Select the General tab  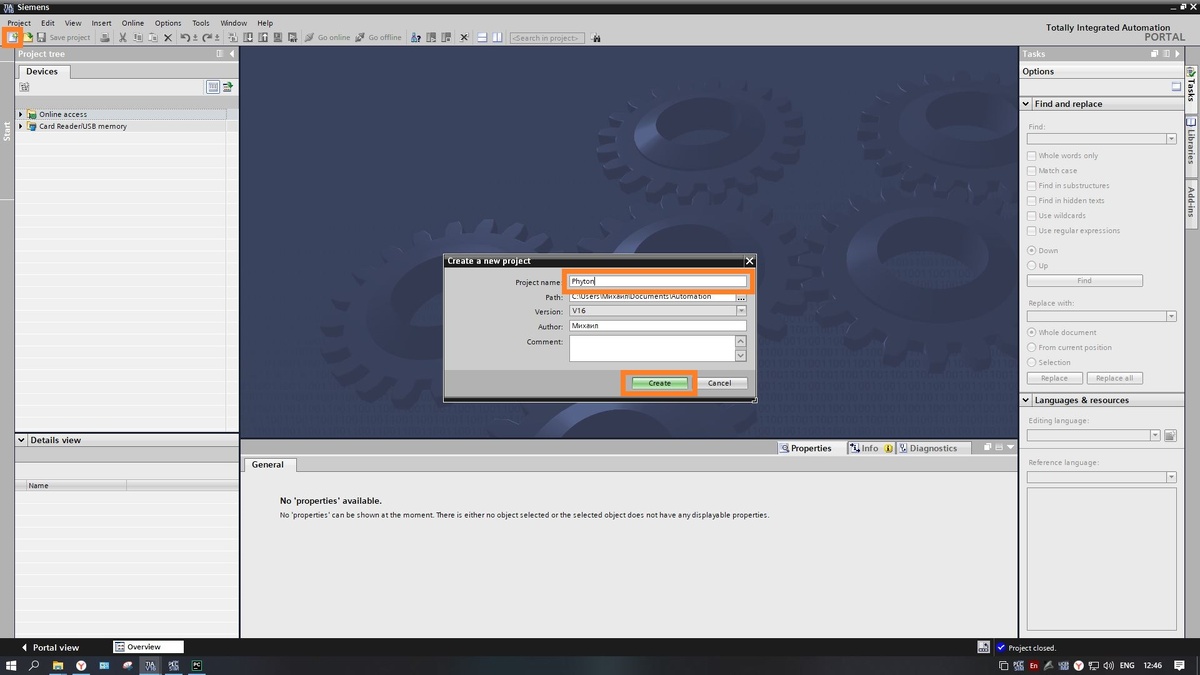tap(268, 464)
